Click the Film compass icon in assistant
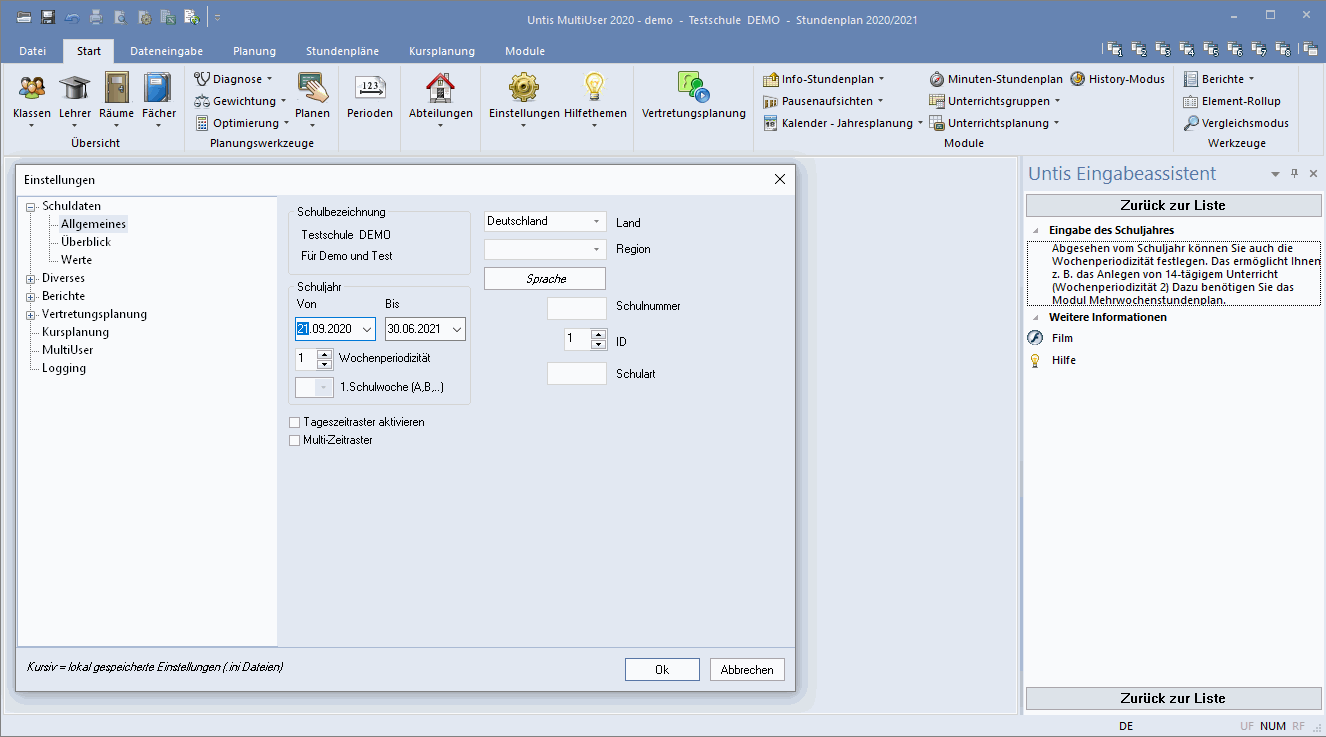The image size is (1326, 737). pos(1035,338)
